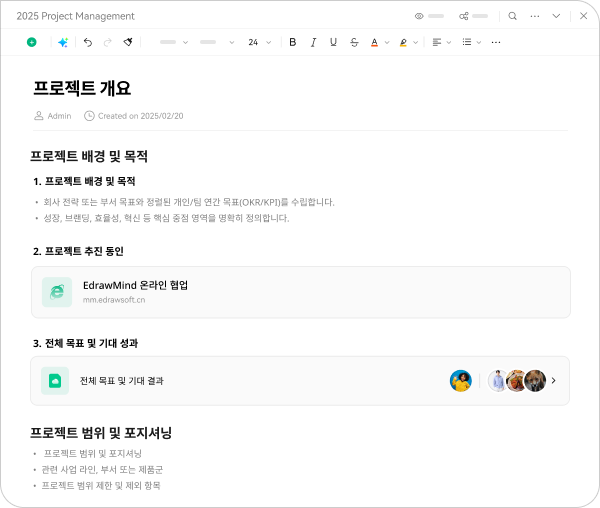Click the 프로젝트 개요 document title
600x508 pixels.
pyautogui.click(x=82, y=88)
